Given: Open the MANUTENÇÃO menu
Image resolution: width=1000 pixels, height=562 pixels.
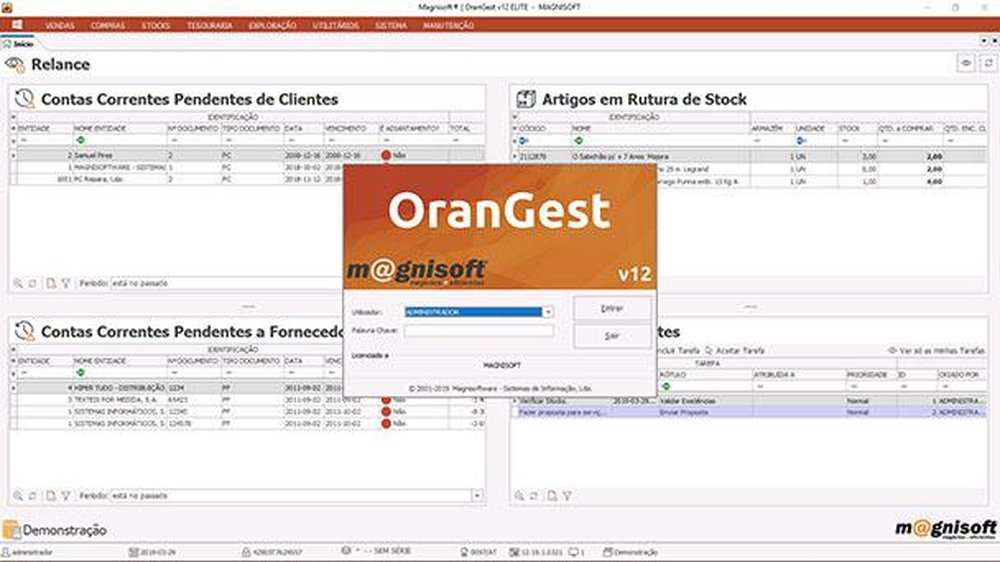Looking at the screenshot, I should tap(448, 26).
